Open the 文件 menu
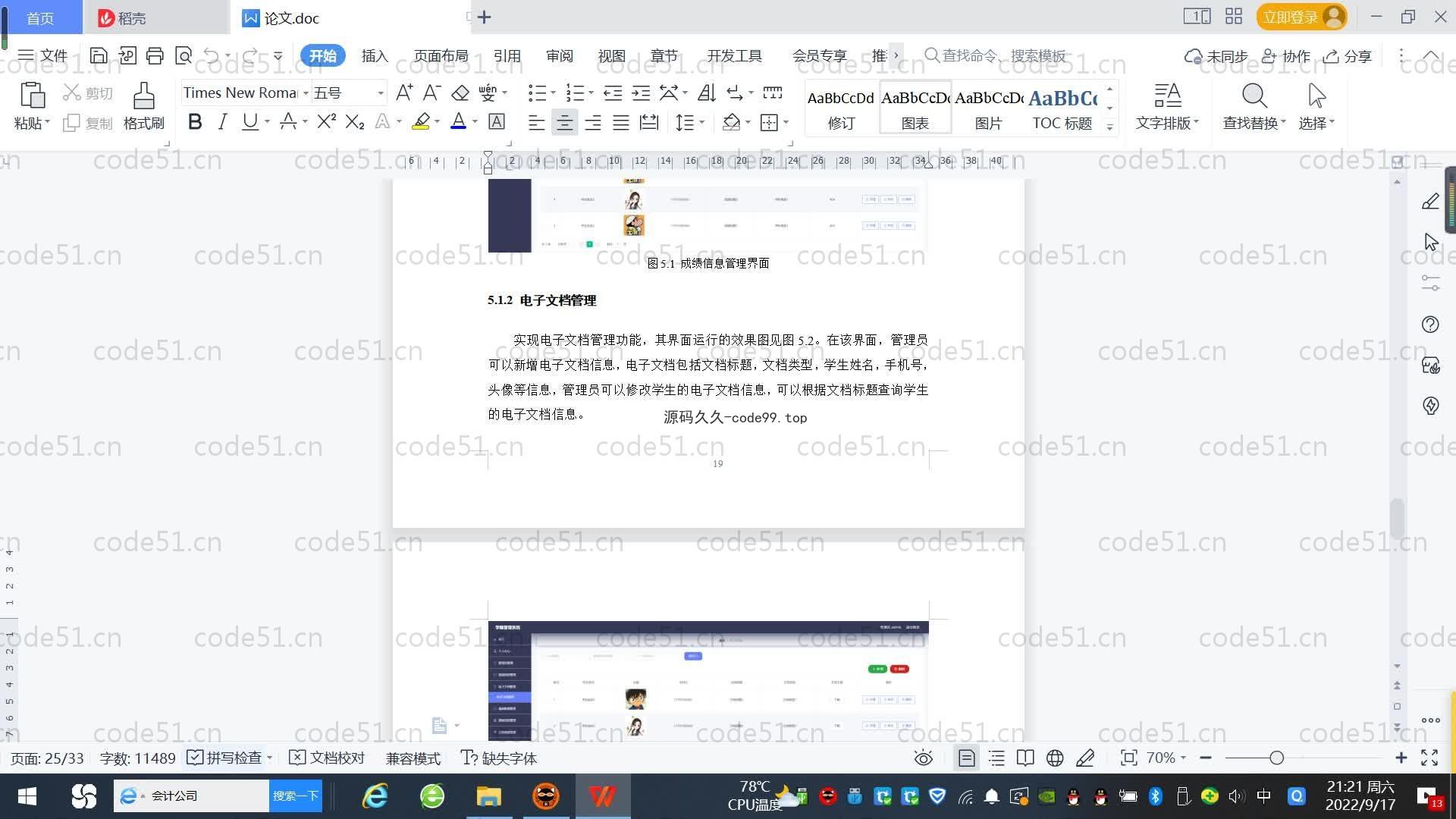 (43, 55)
